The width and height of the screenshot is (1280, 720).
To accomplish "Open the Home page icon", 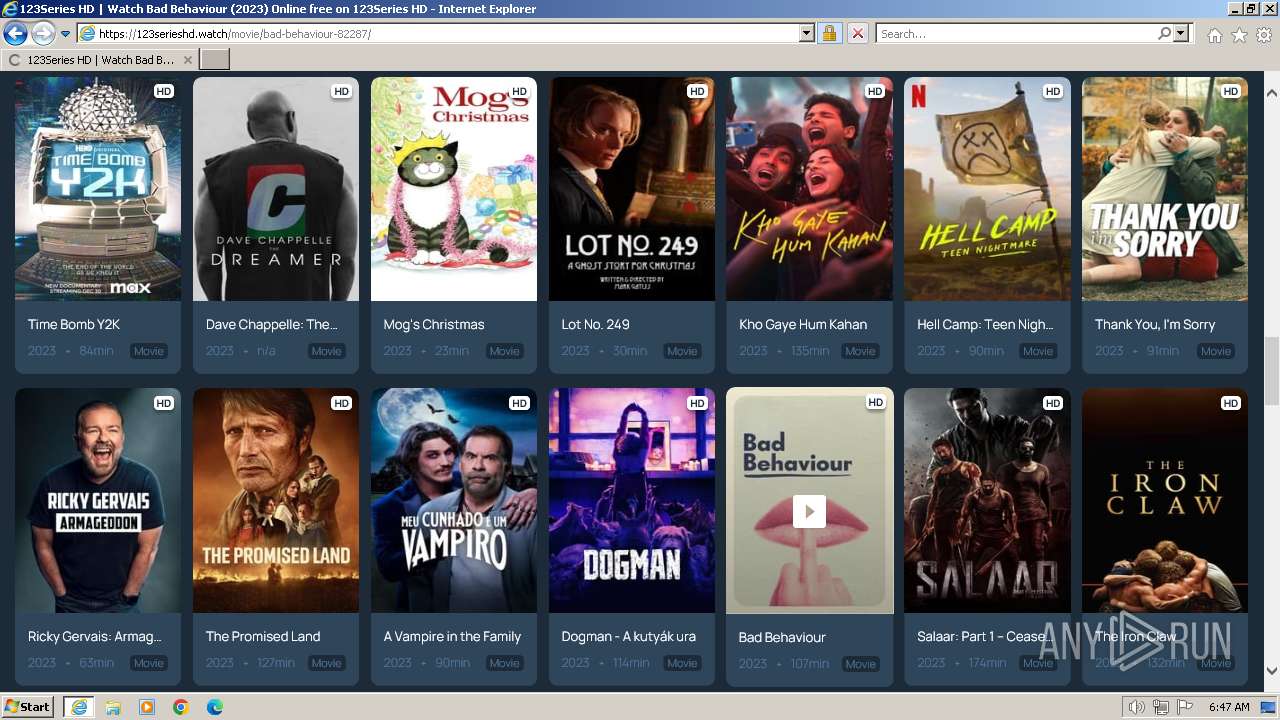I will (1214, 35).
